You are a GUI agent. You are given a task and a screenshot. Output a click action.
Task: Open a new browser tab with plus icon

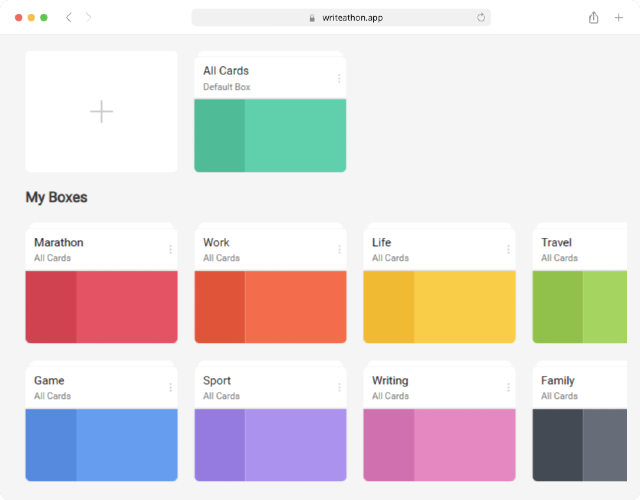pos(619,18)
